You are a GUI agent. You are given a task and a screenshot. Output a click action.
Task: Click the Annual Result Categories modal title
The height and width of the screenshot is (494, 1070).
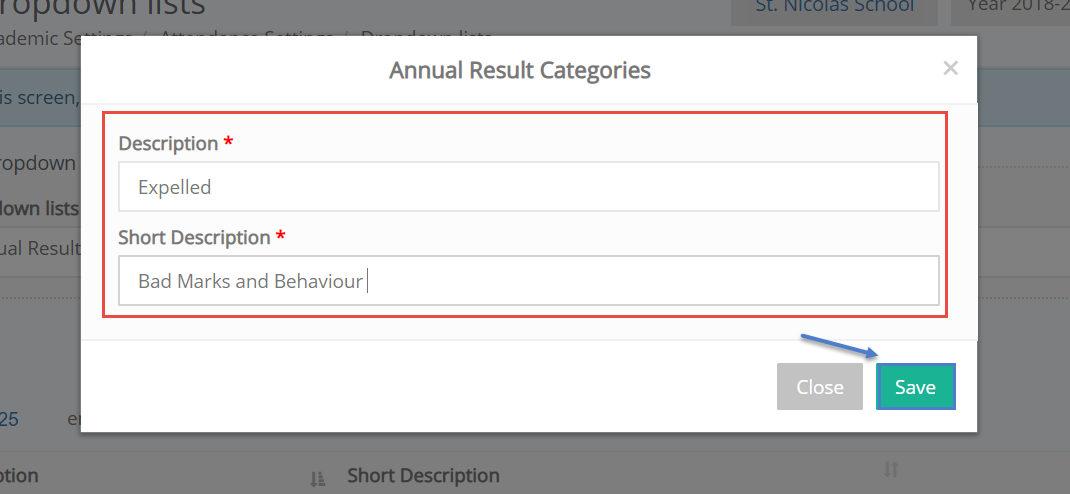[x=519, y=70]
